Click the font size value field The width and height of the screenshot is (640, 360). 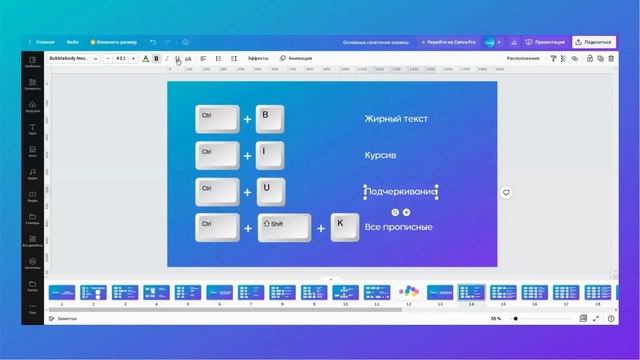click(121, 59)
